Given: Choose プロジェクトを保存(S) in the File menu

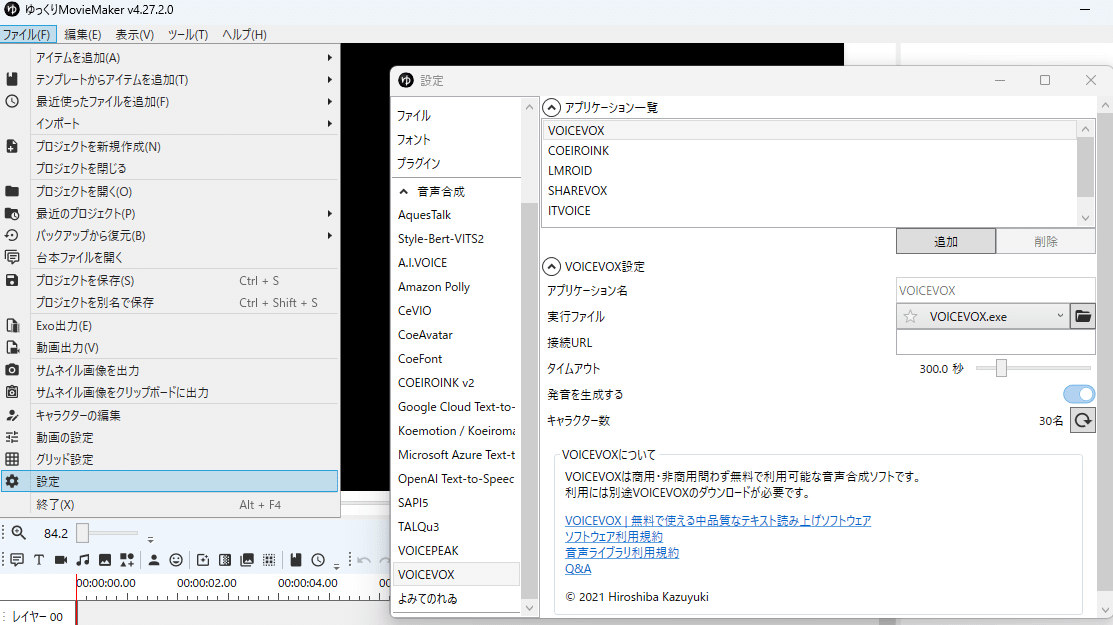Looking at the screenshot, I should point(169,280).
